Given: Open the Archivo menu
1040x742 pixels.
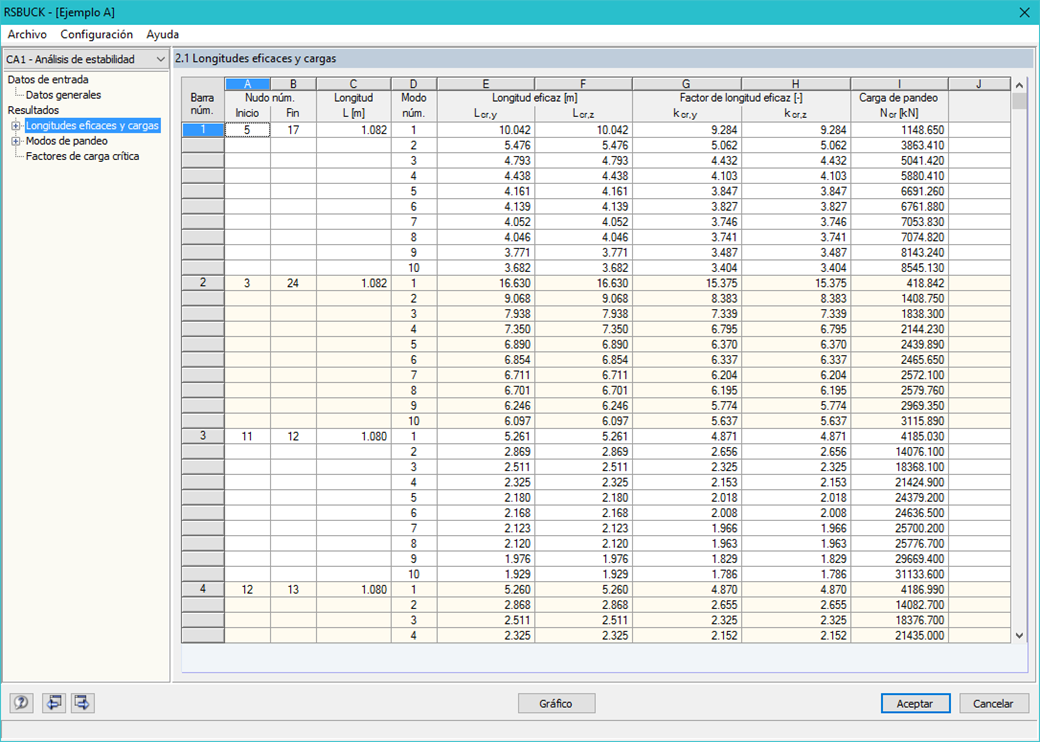Looking at the screenshot, I should 27,34.
